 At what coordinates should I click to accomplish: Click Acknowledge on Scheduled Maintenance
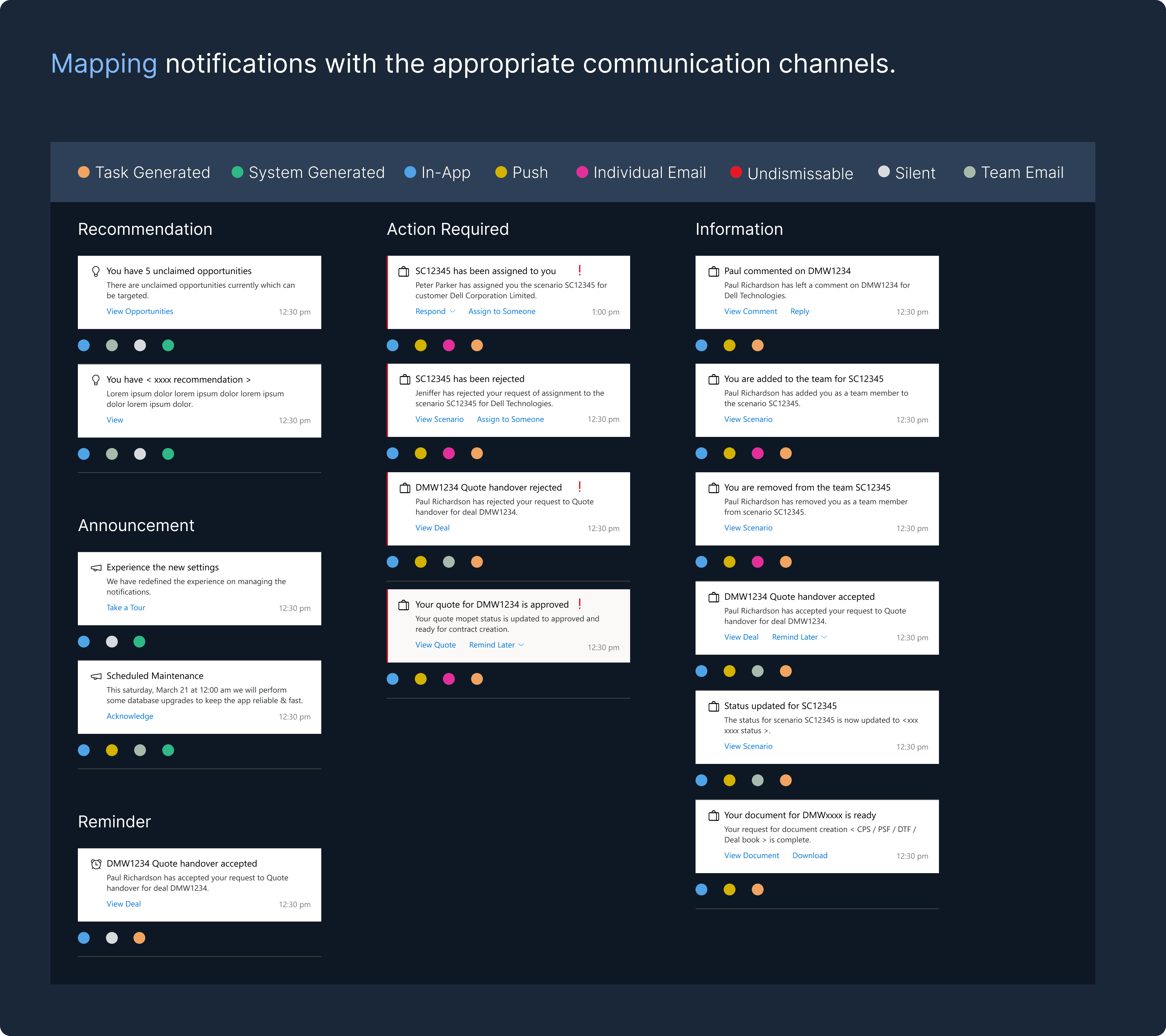point(130,716)
